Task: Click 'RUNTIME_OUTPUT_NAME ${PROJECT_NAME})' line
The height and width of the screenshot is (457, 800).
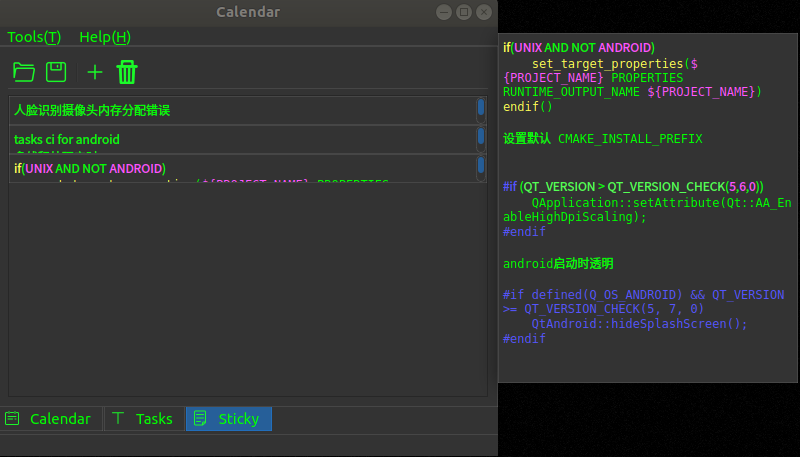Action: [x=632, y=92]
